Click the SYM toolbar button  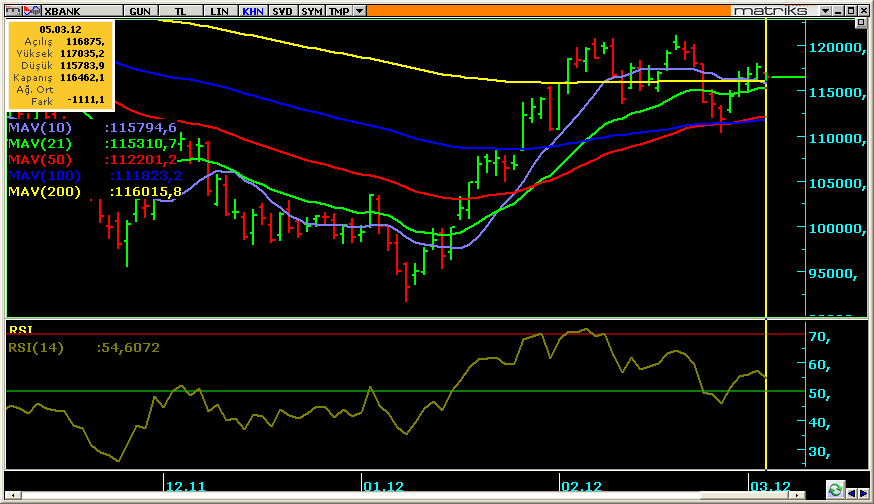(312, 11)
